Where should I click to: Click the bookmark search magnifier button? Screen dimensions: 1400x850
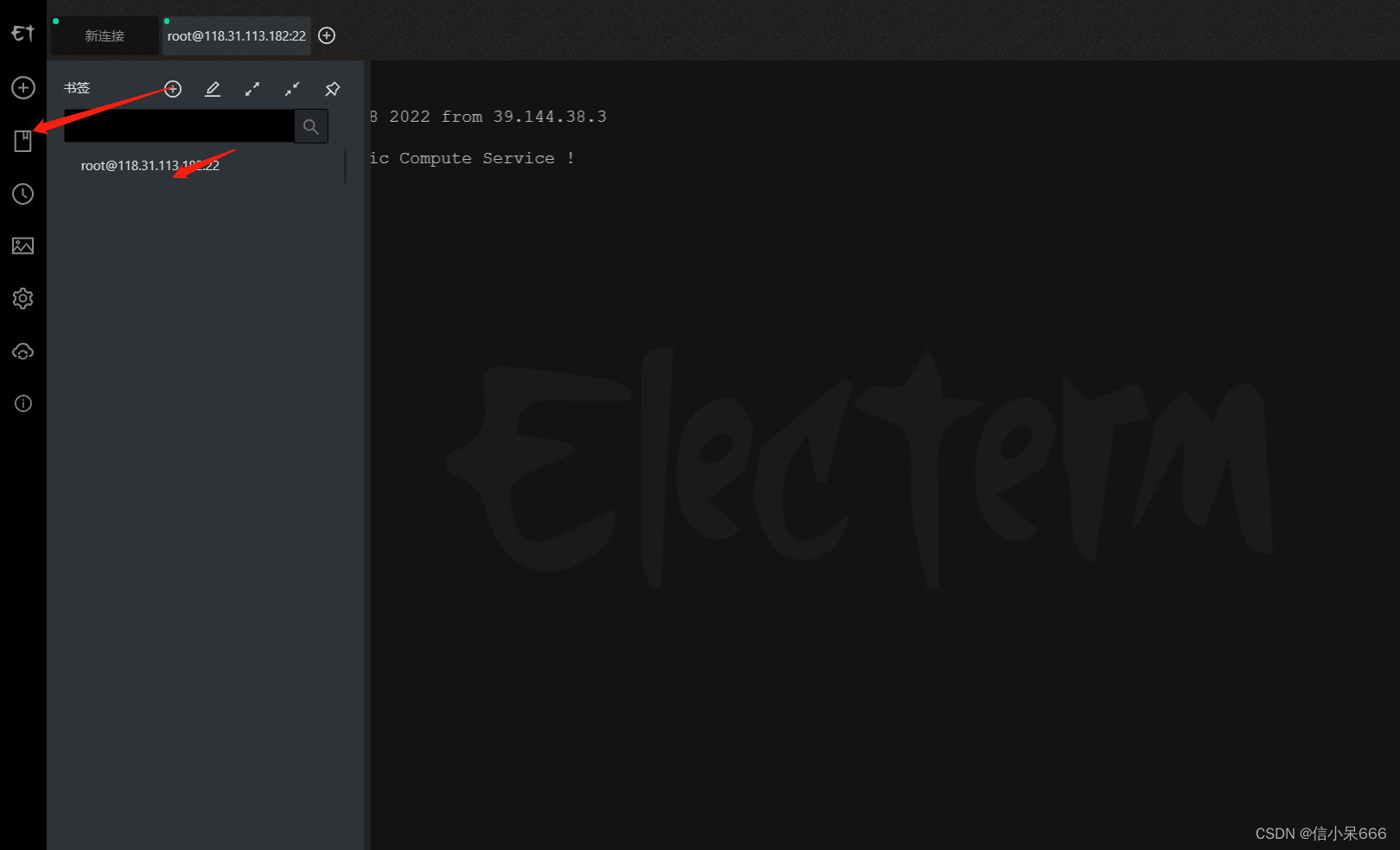311,126
